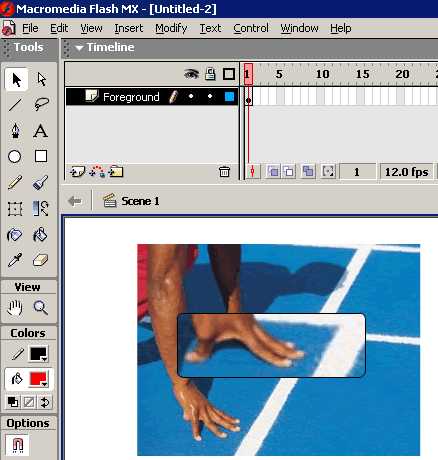Click the No Color button
The width and height of the screenshot is (438, 460).
(29, 402)
